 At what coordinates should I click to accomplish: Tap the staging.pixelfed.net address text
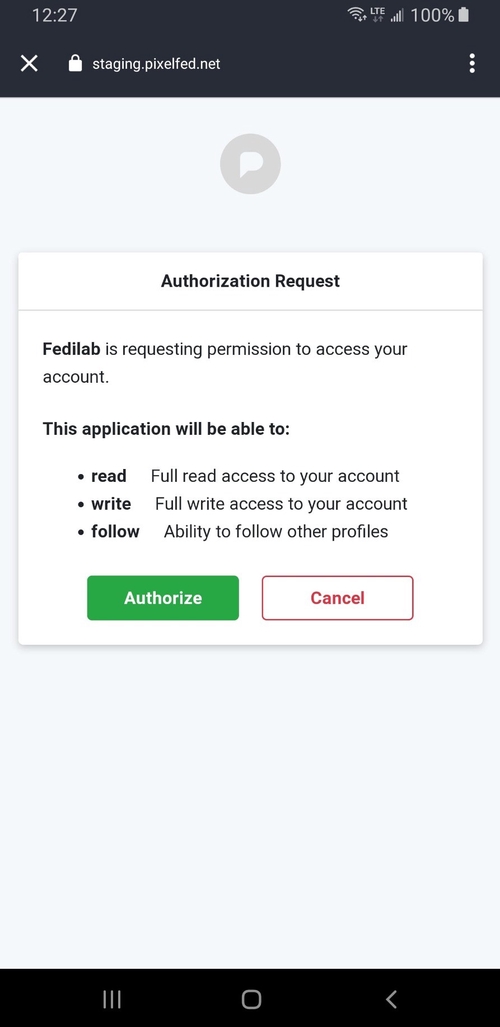tap(156, 64)
